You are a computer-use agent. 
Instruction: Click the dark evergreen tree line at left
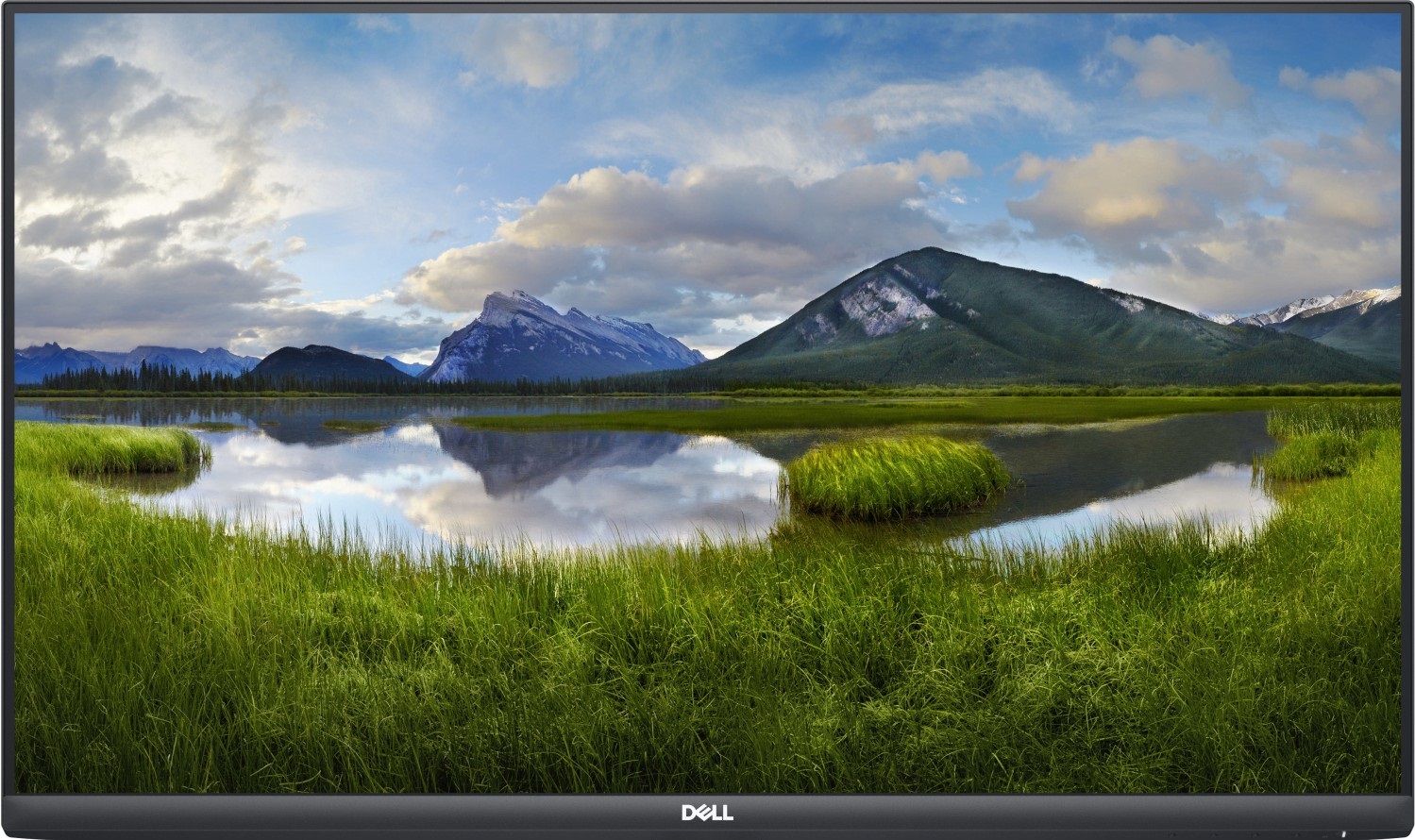(142, 379)
